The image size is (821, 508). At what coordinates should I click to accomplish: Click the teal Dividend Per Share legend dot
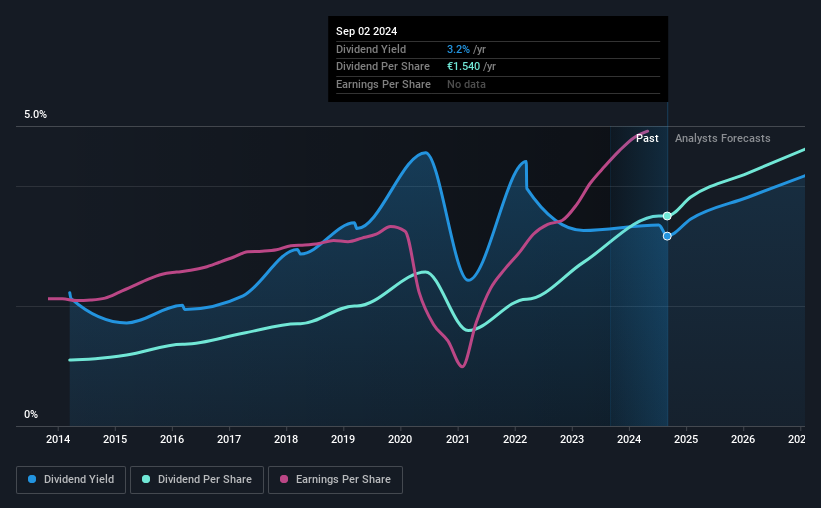(x=146, y=479)
